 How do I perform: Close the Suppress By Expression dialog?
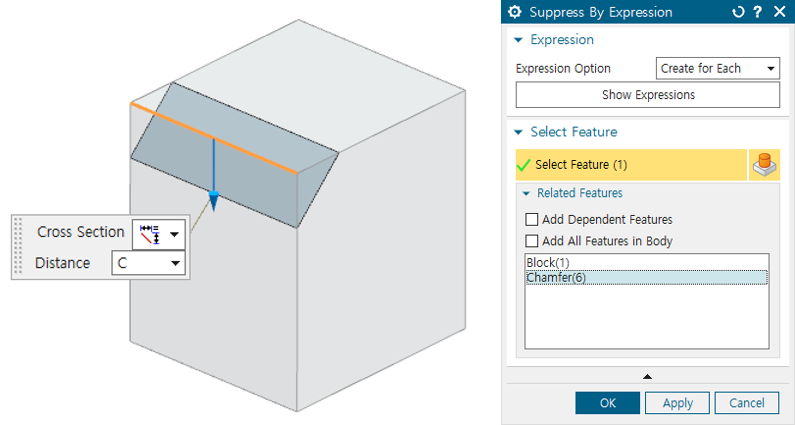coord(779,12)
